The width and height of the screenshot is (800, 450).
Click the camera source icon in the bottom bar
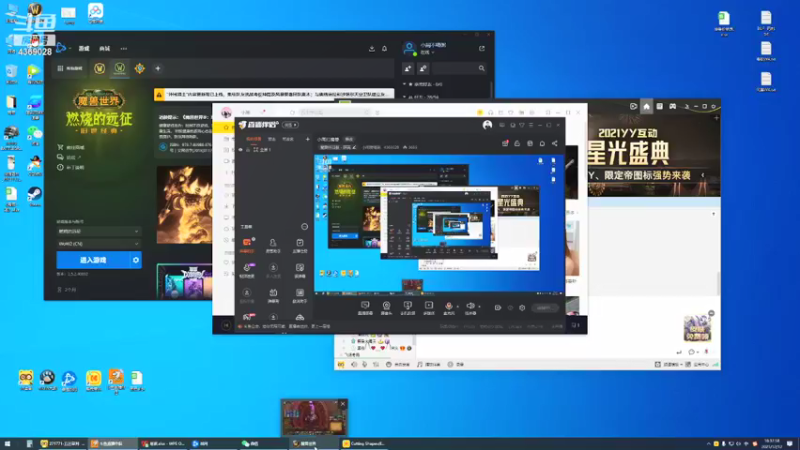pos(386,307)
